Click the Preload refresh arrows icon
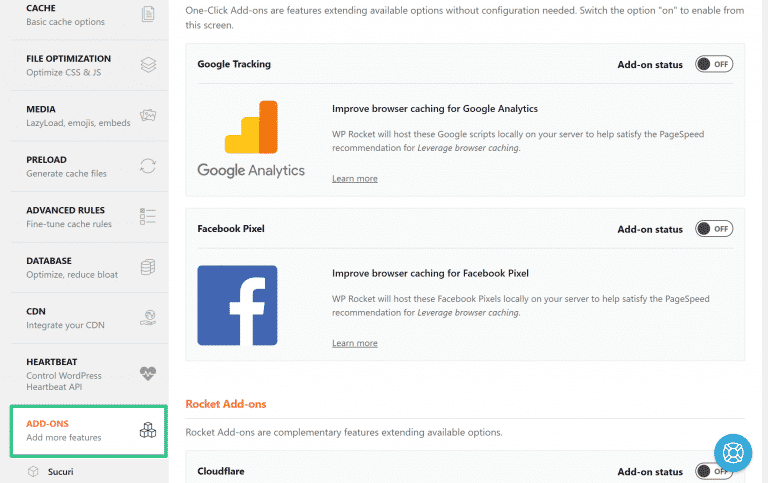 [148, 166]
